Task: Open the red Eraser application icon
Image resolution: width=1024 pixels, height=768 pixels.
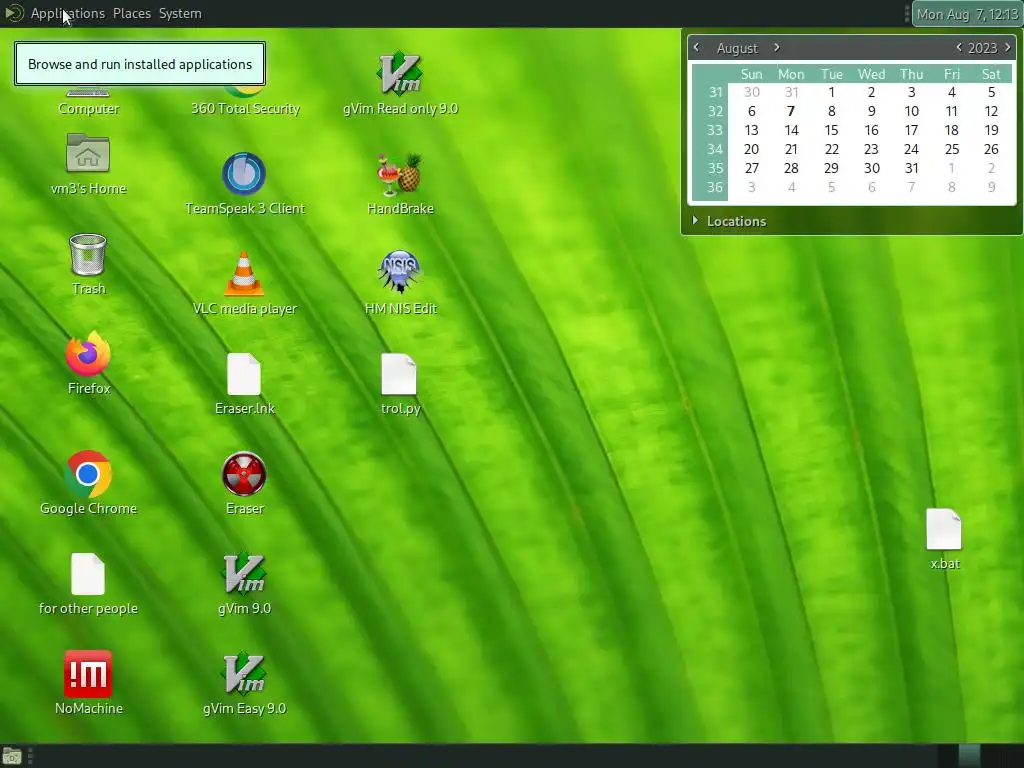Action: tap(244, 474)
